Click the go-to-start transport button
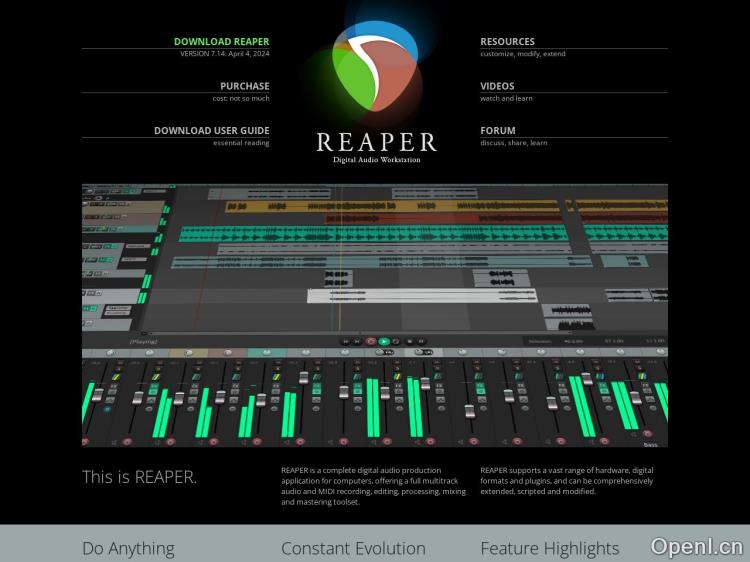 tap(346, 341)
